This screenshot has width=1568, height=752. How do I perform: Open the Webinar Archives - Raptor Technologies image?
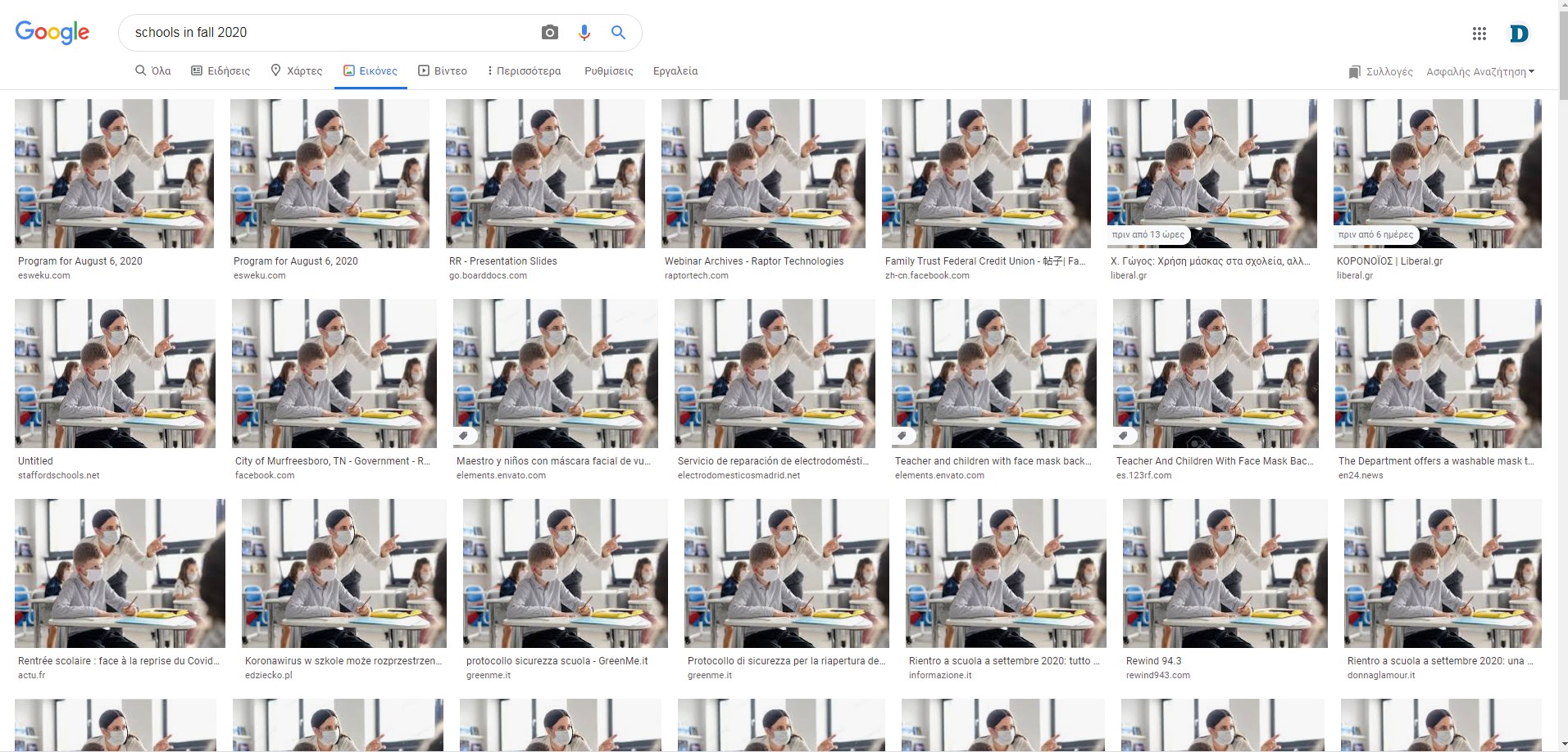click(763, 174)
